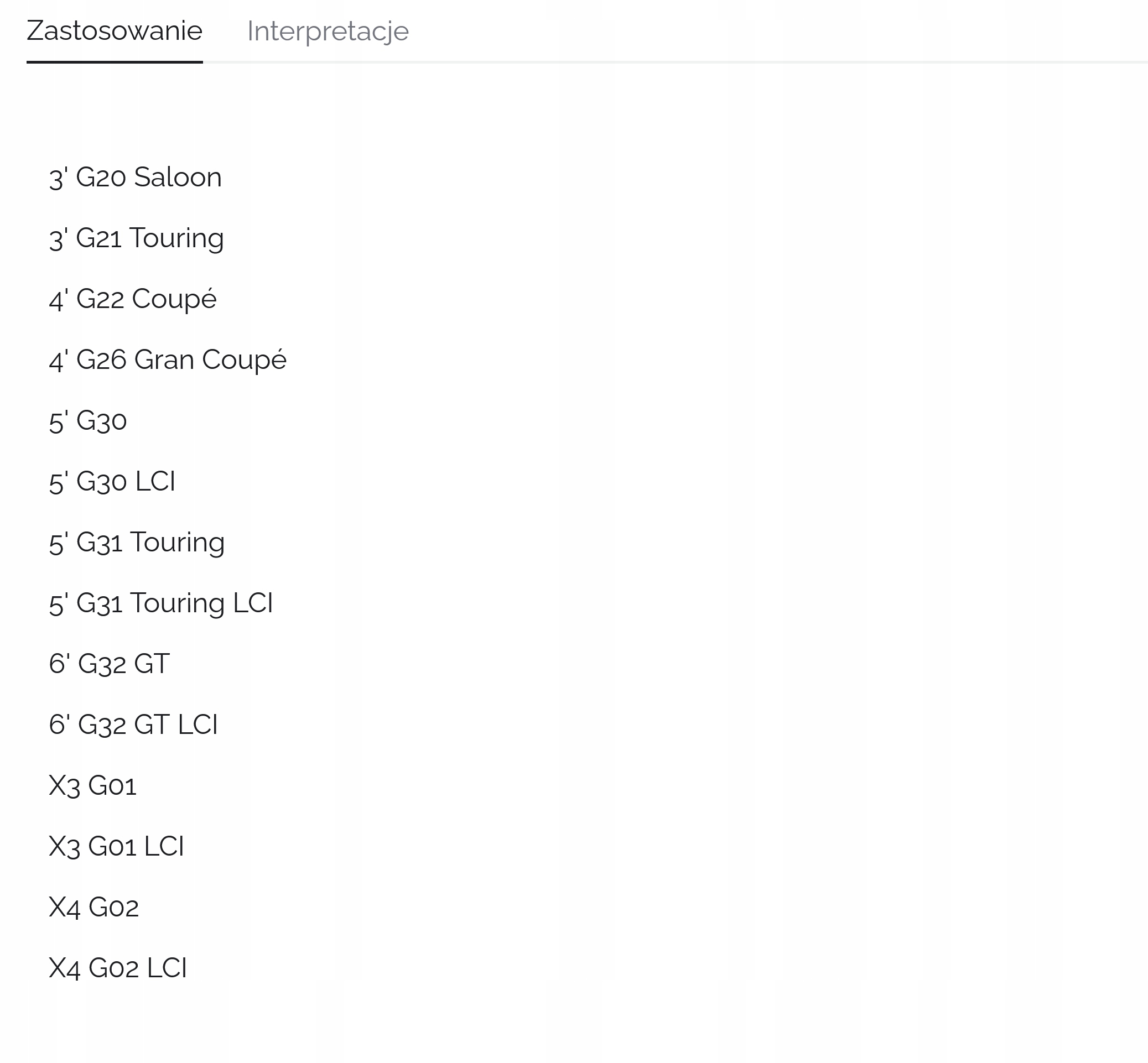Click 4' G26 Gran Coupé
The height and width of the screenshot is (1063, 1148).
[168, 360]
